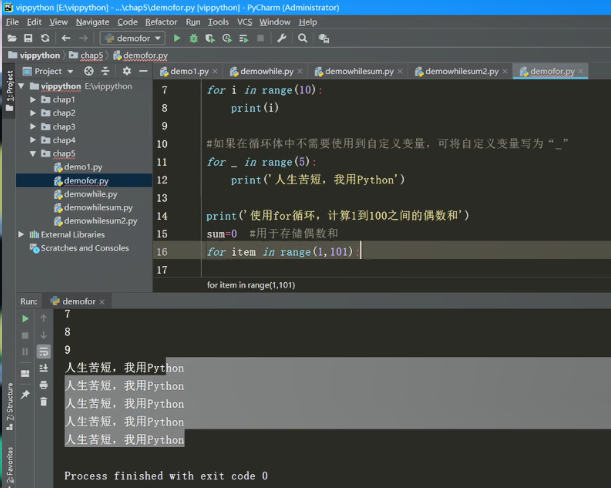
Task: Click the Profile toolbar icon
Action: tap(227, 38)
